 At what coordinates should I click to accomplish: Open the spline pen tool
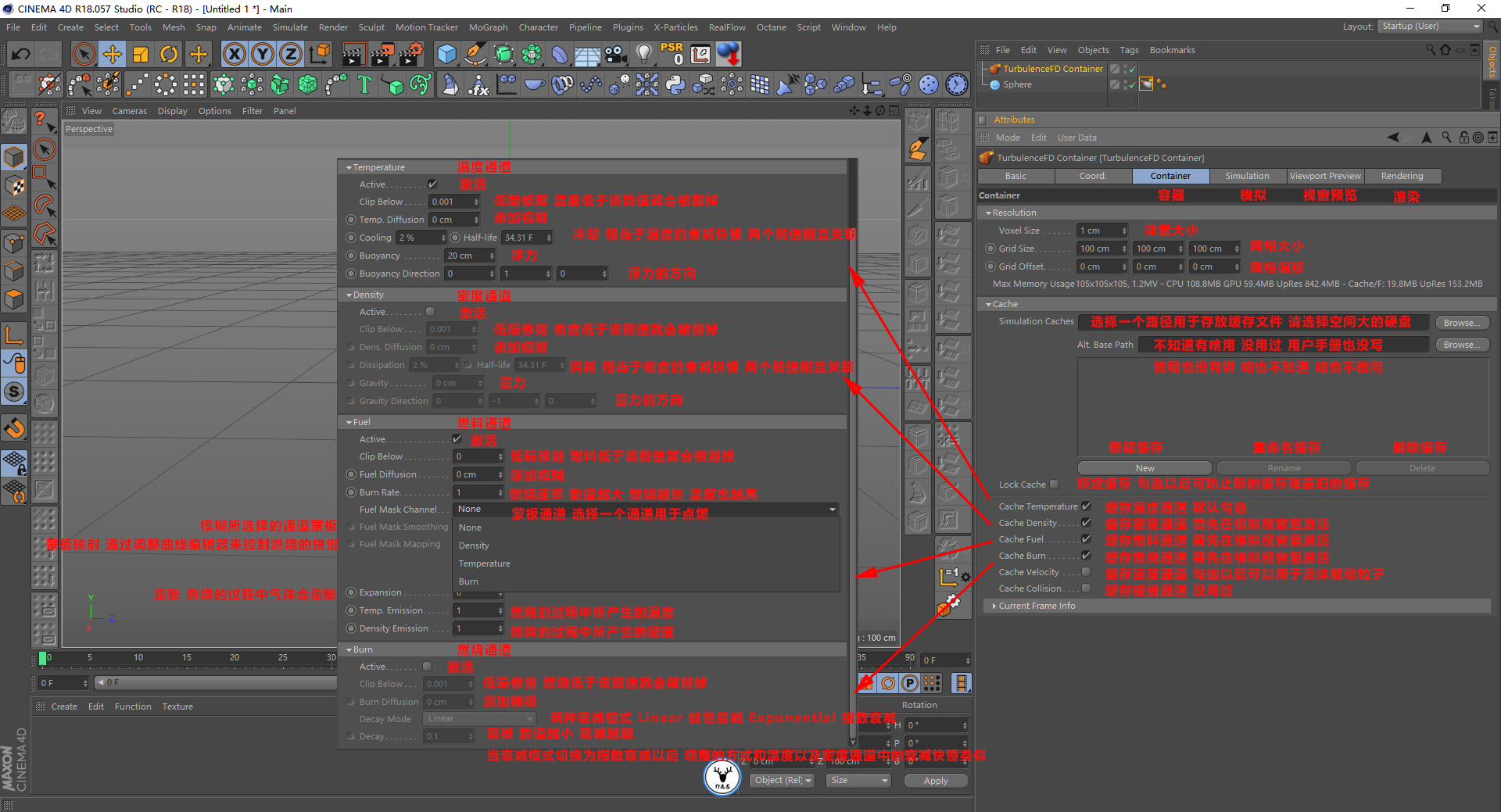coord(475,54)
